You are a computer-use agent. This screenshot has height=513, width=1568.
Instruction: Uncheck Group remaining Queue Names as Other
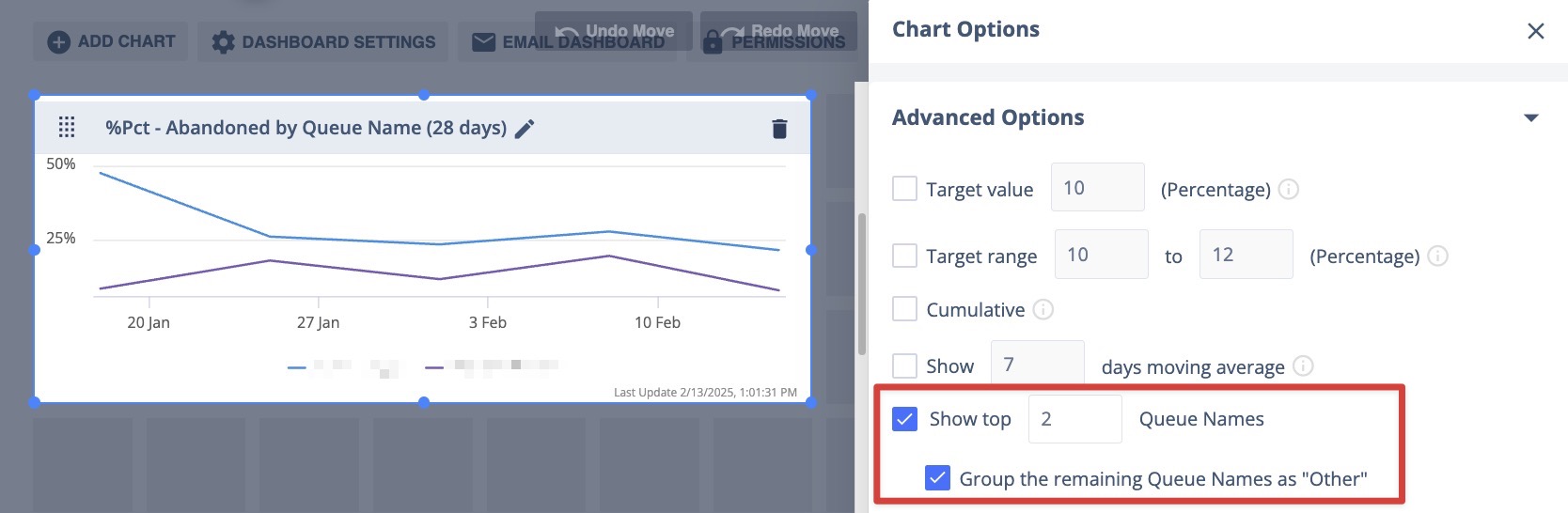point(937,478)
